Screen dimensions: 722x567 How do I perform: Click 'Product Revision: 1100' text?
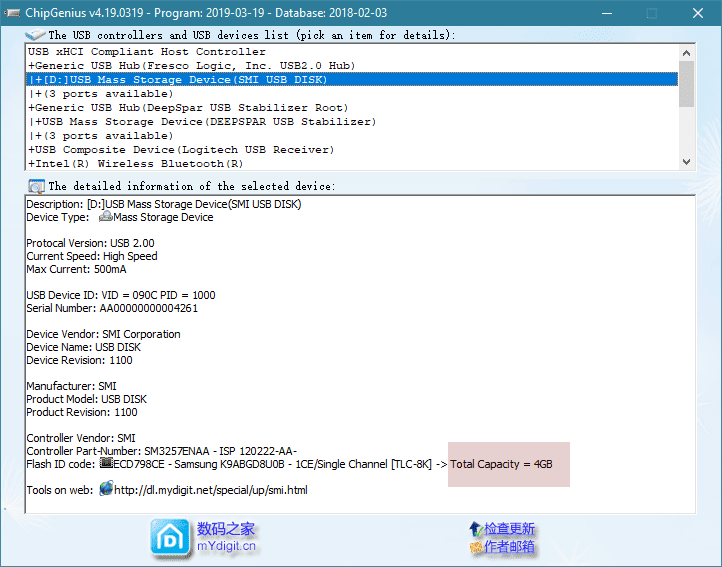click(x=82, y=412)
